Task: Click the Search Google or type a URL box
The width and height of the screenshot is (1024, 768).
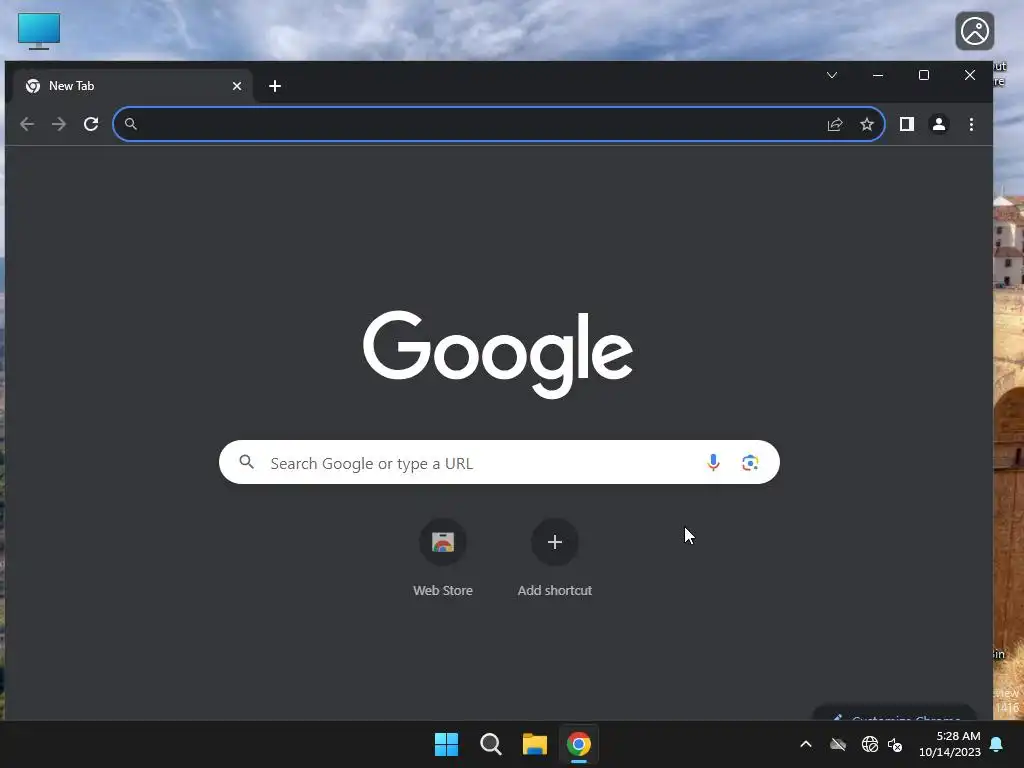Action: [x=499, y=462]
